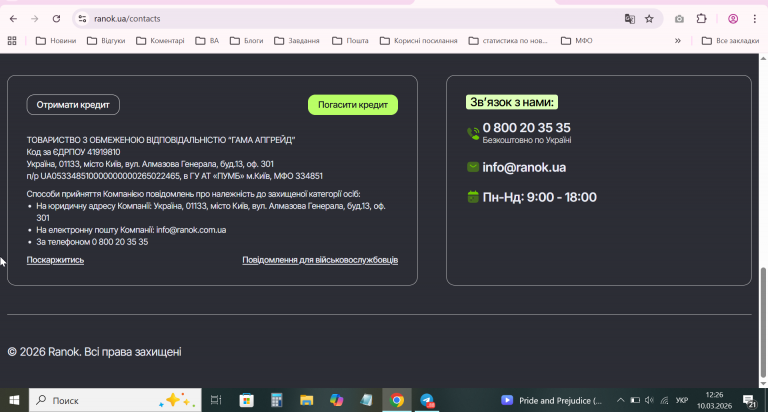Click the browser forward arrow
The image size is (768, 412).
click(x=34, y=19)
